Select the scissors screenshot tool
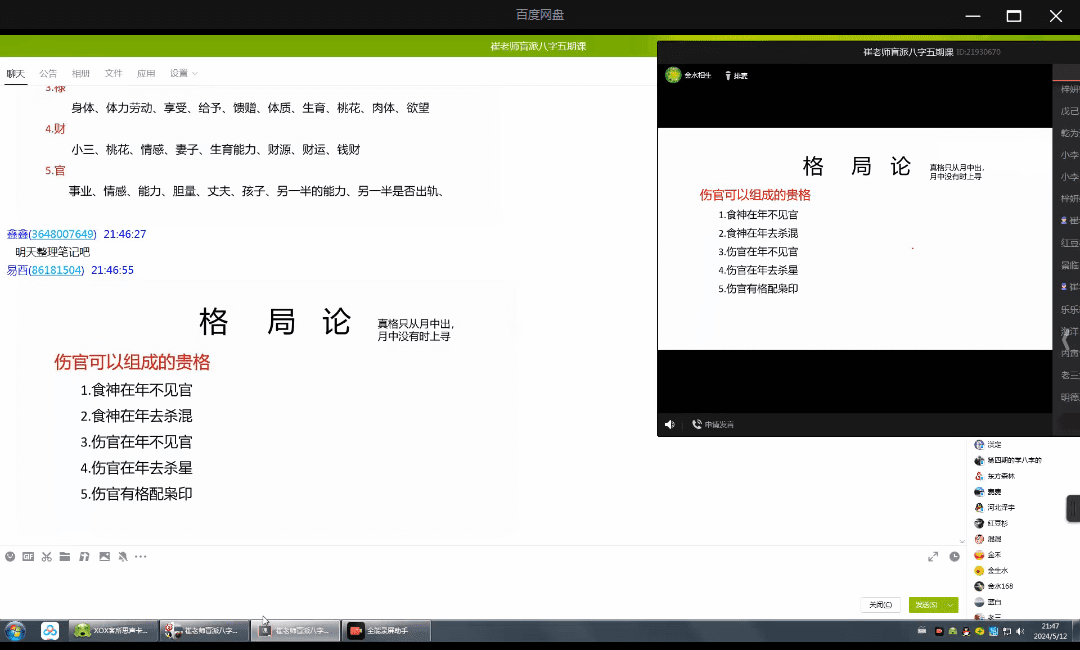 (x=46, y=556)
